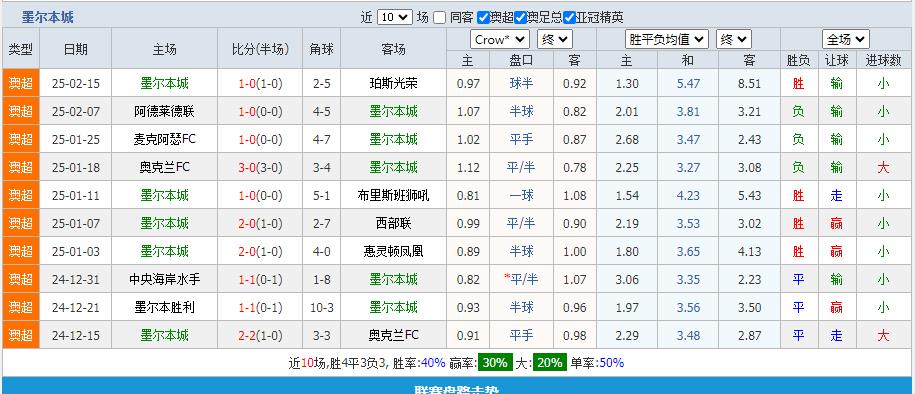
Task: Open away team 珀斯光荣
Action: (x=393, y=83)
